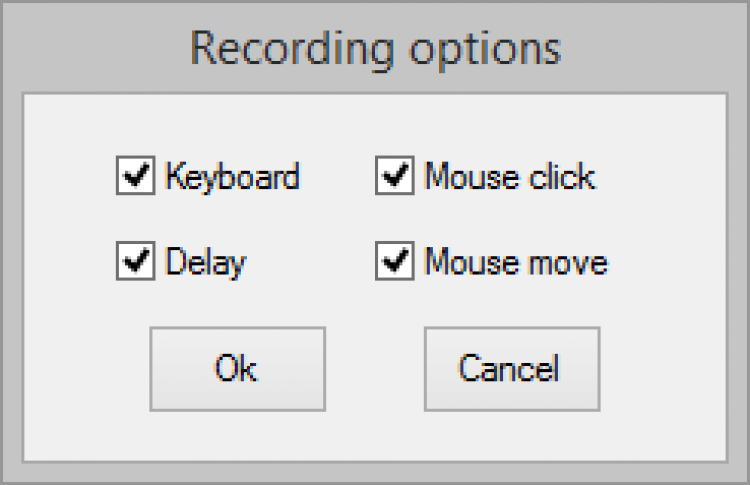Viewport: 750px width, 485px height.
Task: Exclude mouse clicks from the recording
Action: pyautogui.click(x=394, y=177)
